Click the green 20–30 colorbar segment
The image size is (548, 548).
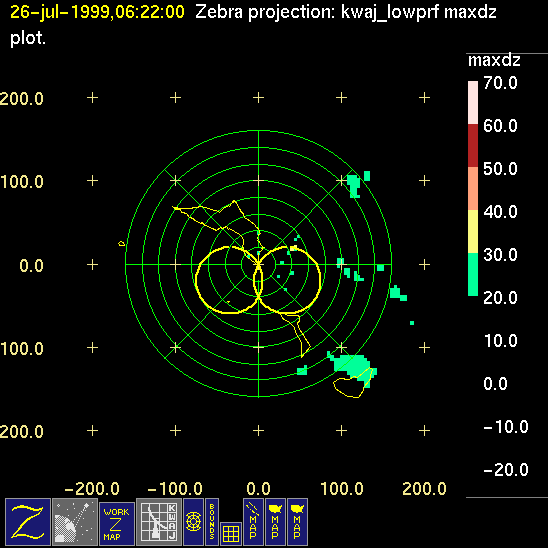point(473,274)
